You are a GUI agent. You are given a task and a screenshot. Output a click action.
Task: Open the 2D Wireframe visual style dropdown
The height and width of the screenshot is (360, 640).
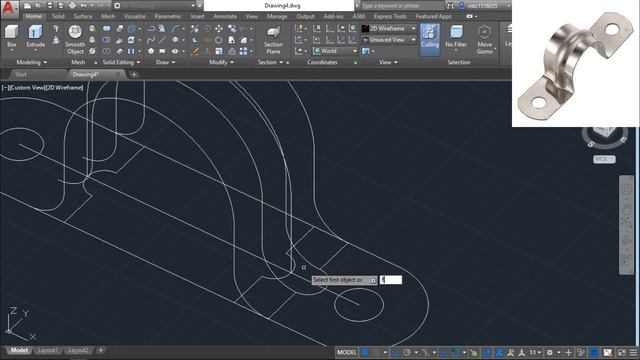pos(389,29)
